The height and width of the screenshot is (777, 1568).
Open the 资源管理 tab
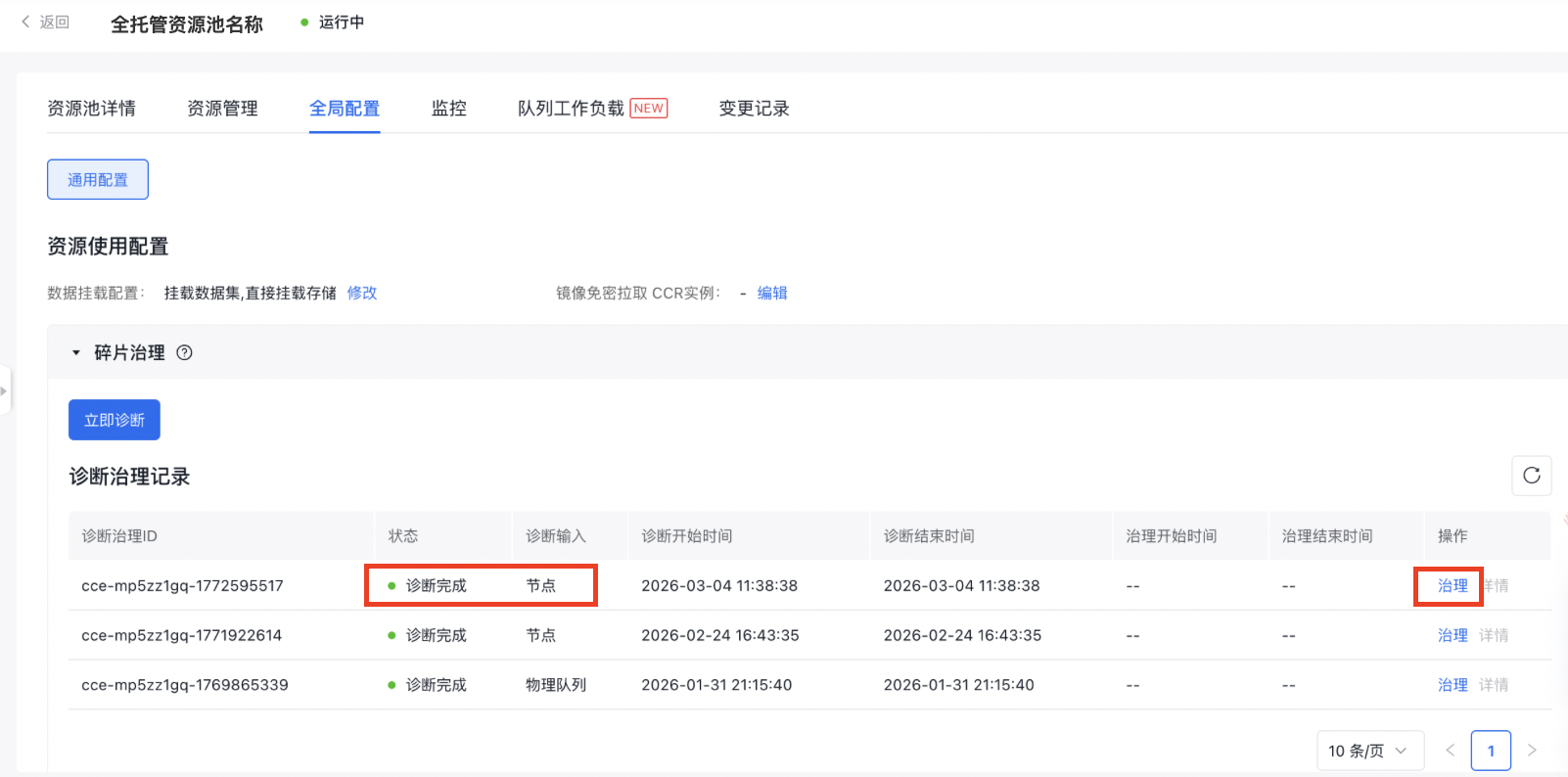222,109
